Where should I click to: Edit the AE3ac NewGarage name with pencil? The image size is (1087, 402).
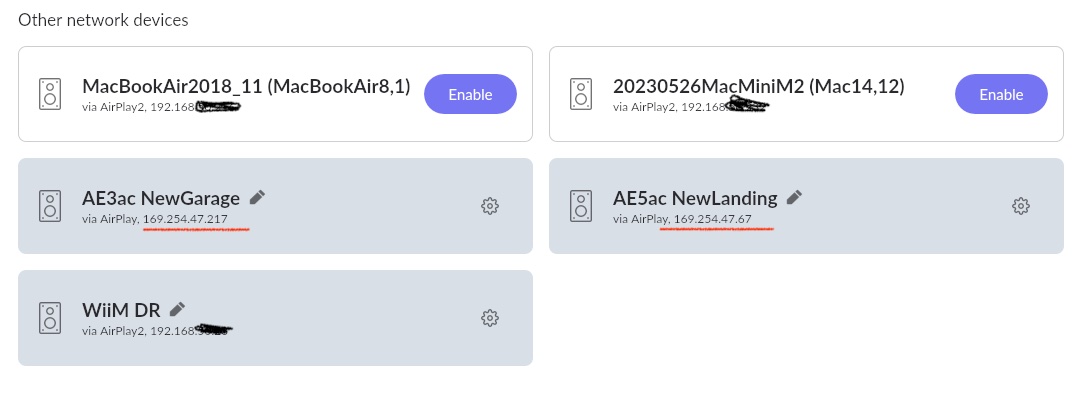257,197
